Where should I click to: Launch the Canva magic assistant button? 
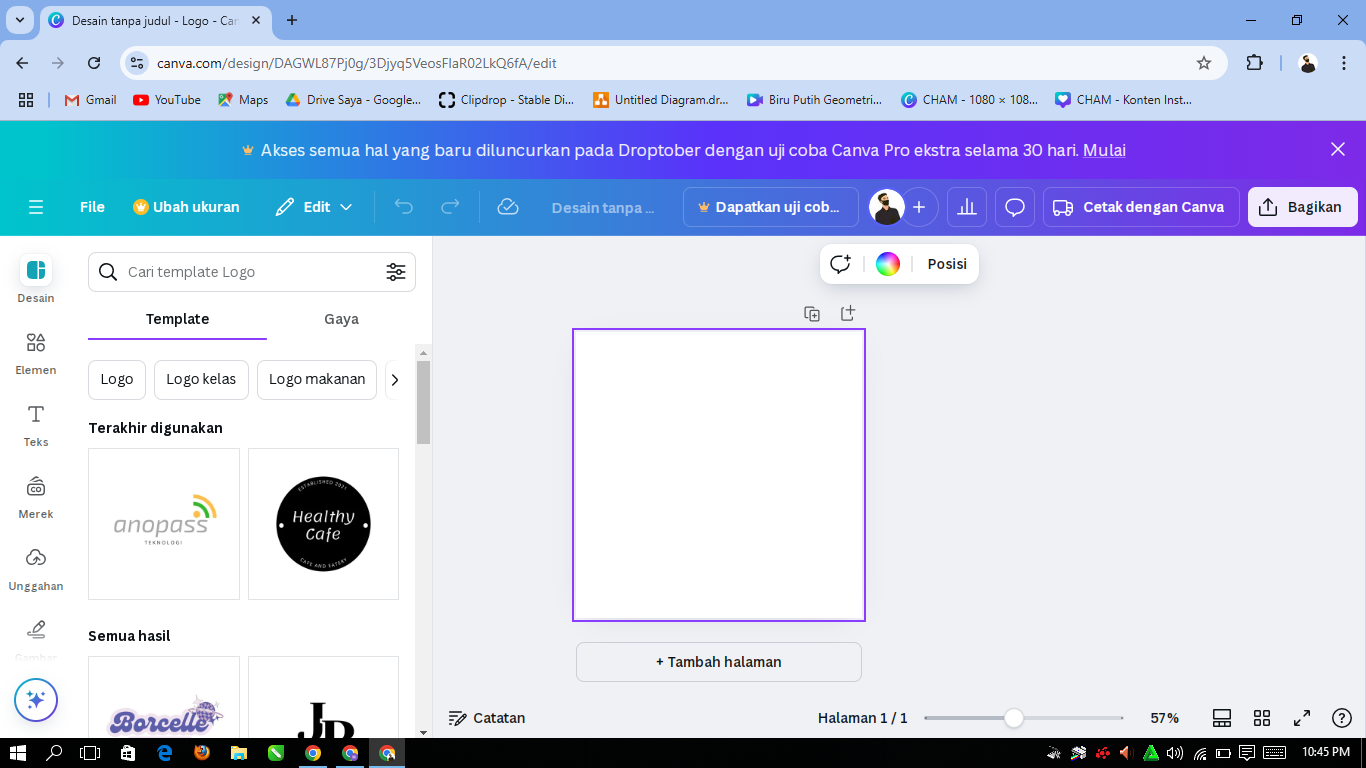[x=36, y=700]
